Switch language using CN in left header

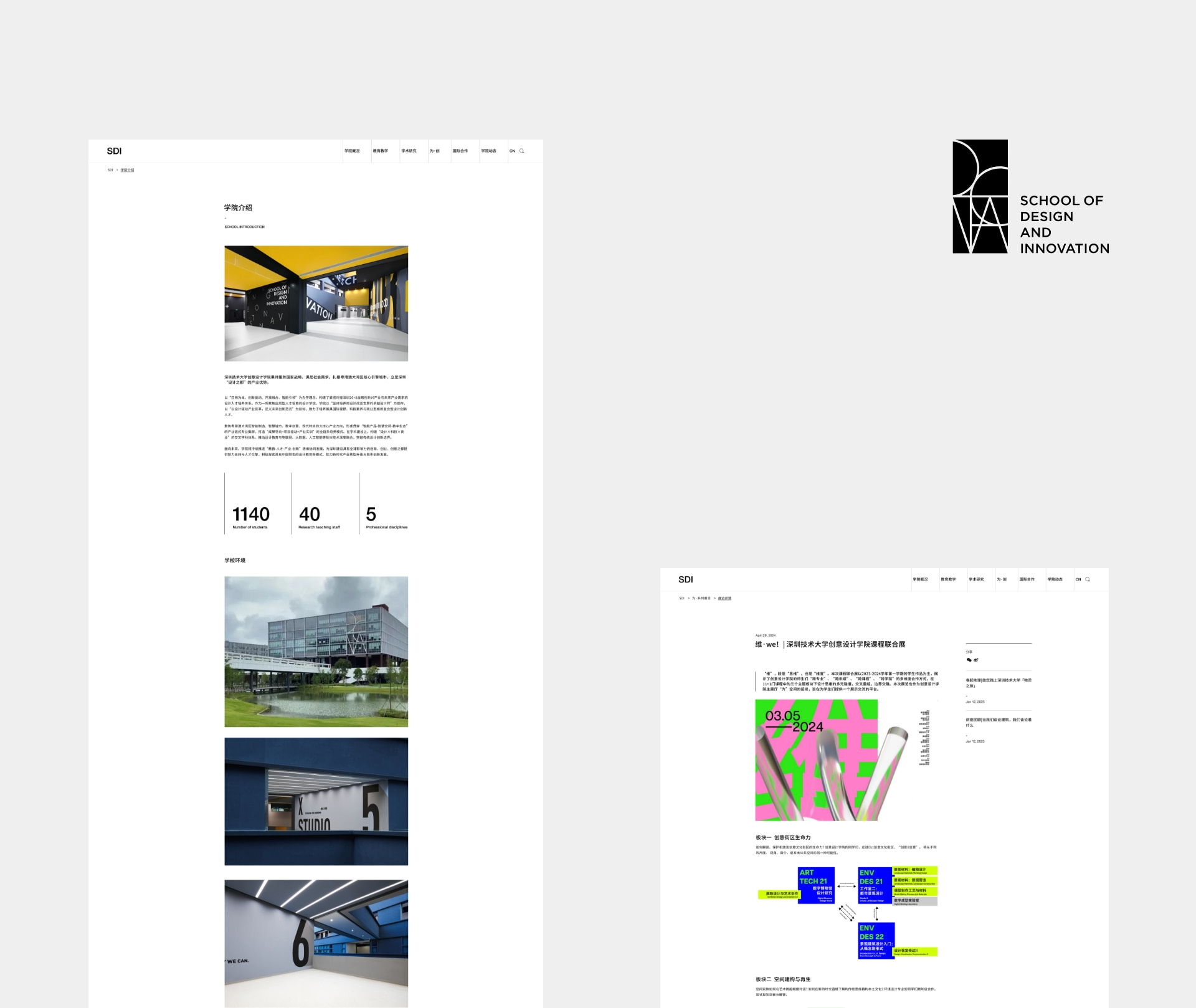click(512, 151)
